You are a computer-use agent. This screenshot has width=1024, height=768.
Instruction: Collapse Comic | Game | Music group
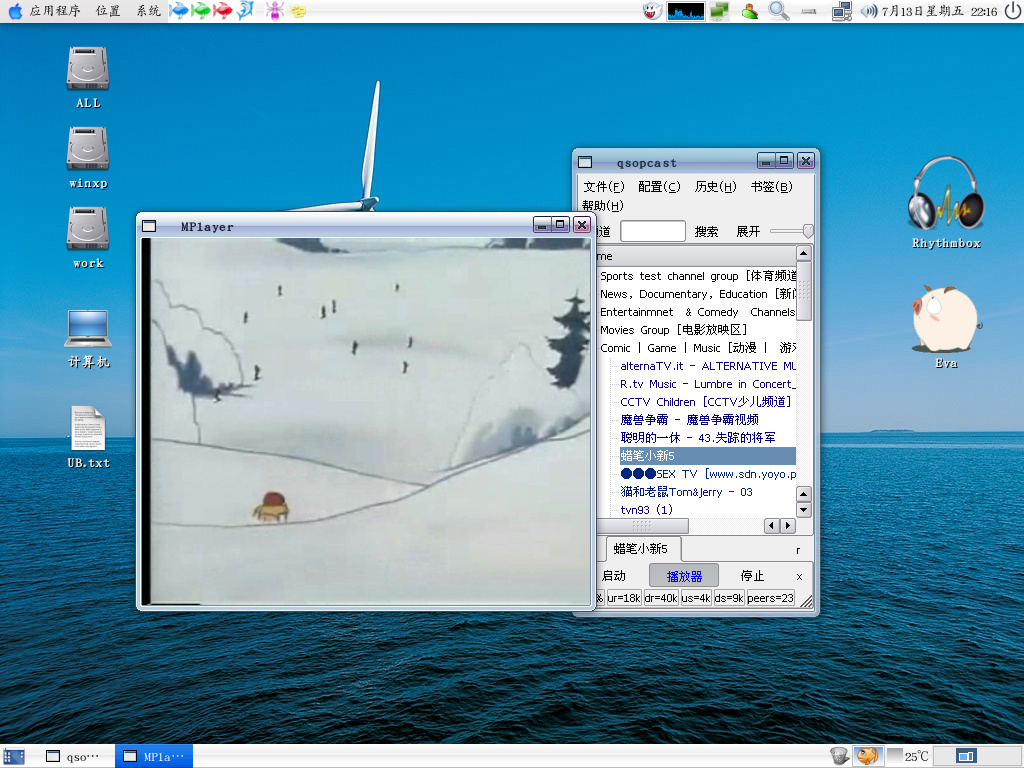click(696, 348)
